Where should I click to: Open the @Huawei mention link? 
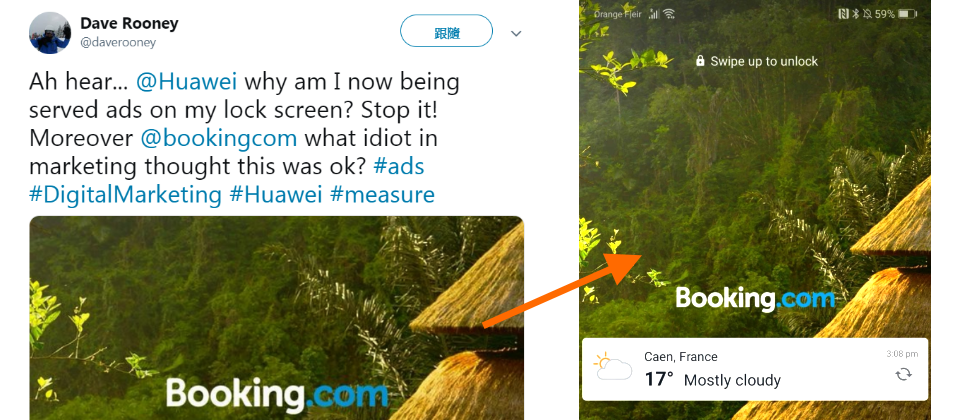[186, 81]
